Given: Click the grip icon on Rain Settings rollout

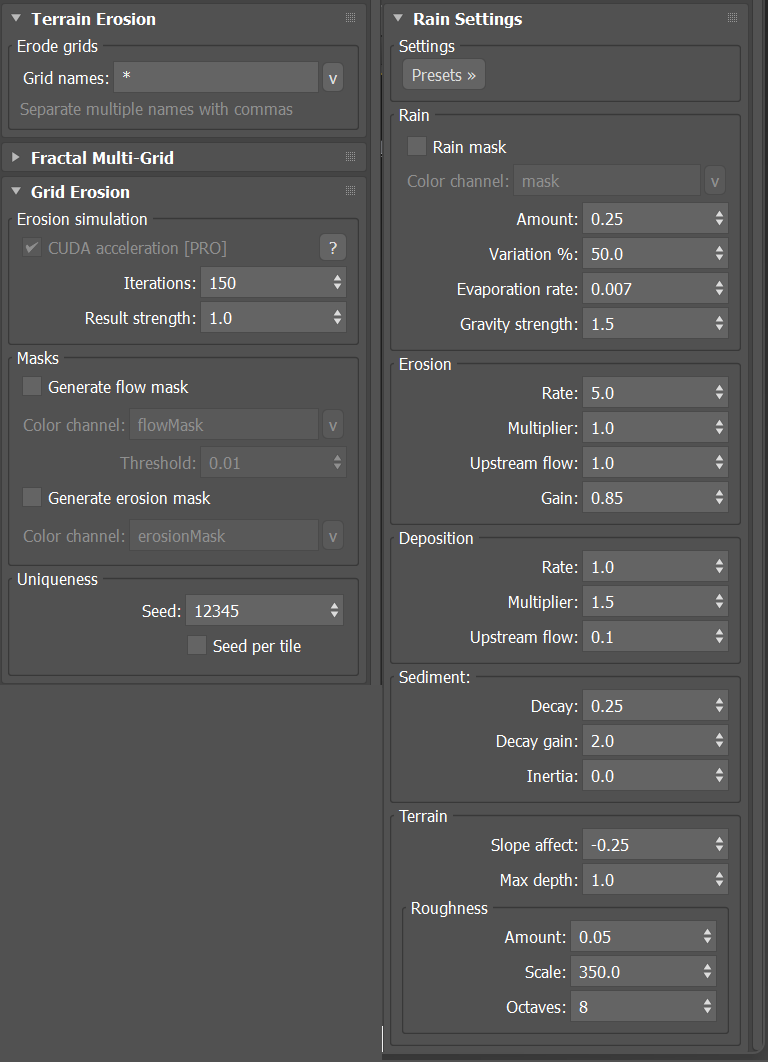Looking at the screenshot, I should coord(732,18).
